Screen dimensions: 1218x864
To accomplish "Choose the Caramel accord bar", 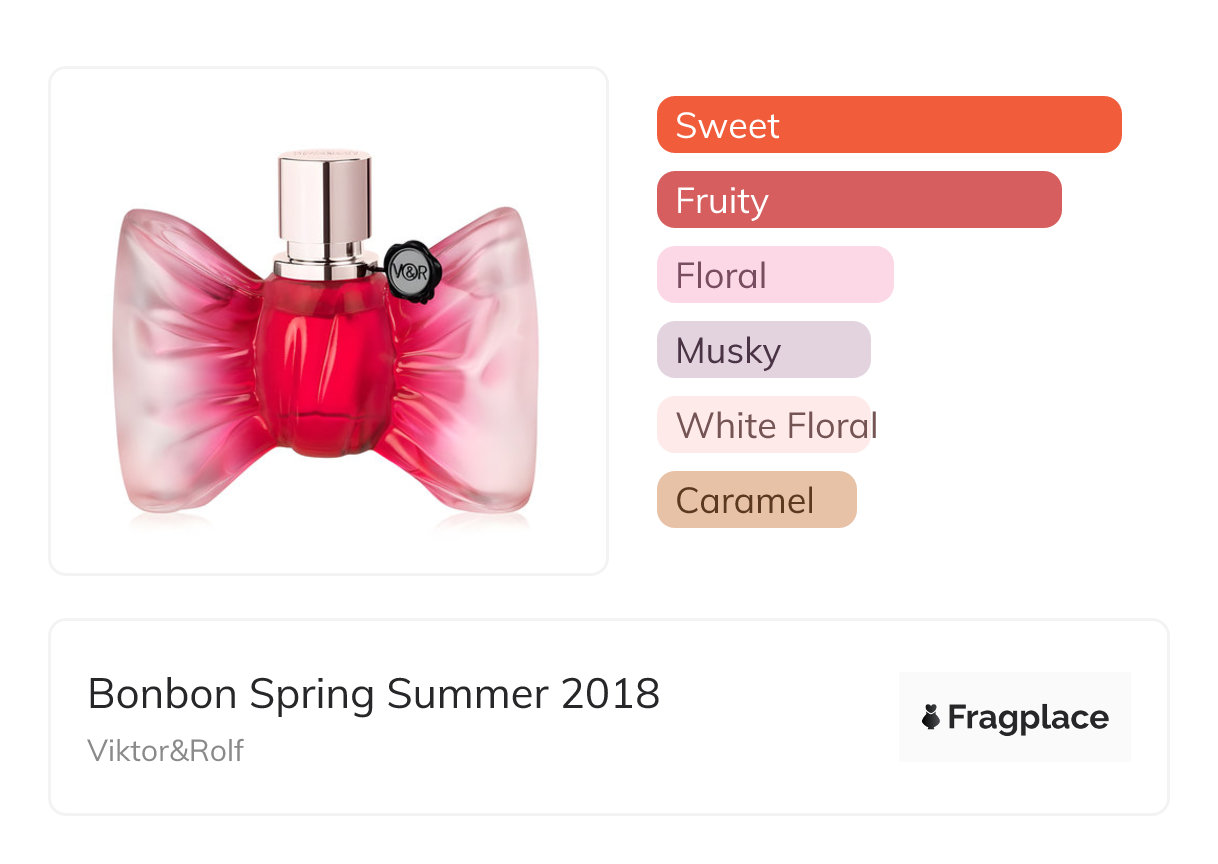I will coord(757,500).
